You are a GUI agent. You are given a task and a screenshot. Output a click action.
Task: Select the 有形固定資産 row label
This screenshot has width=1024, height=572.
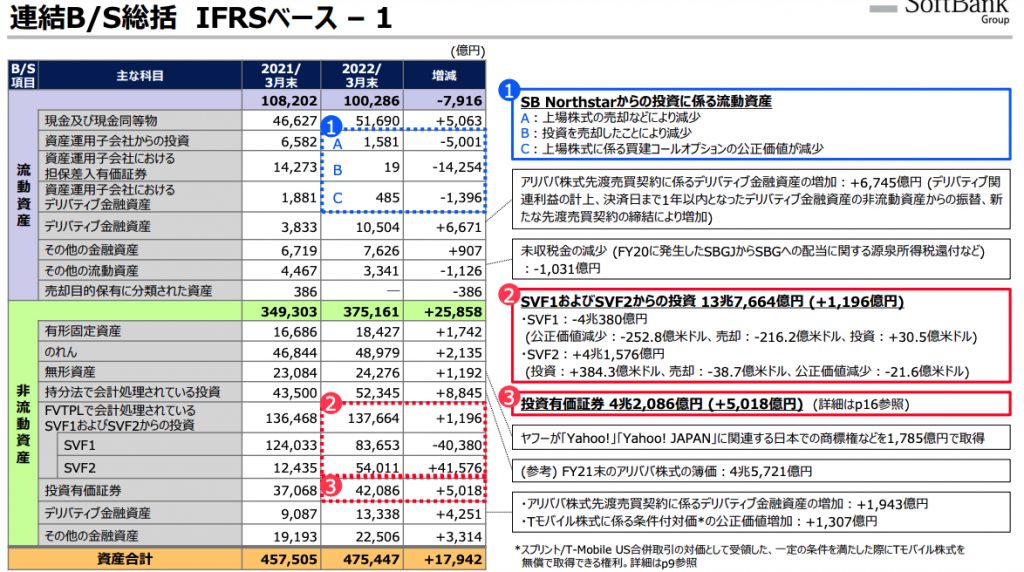click(x=82, y=331)
